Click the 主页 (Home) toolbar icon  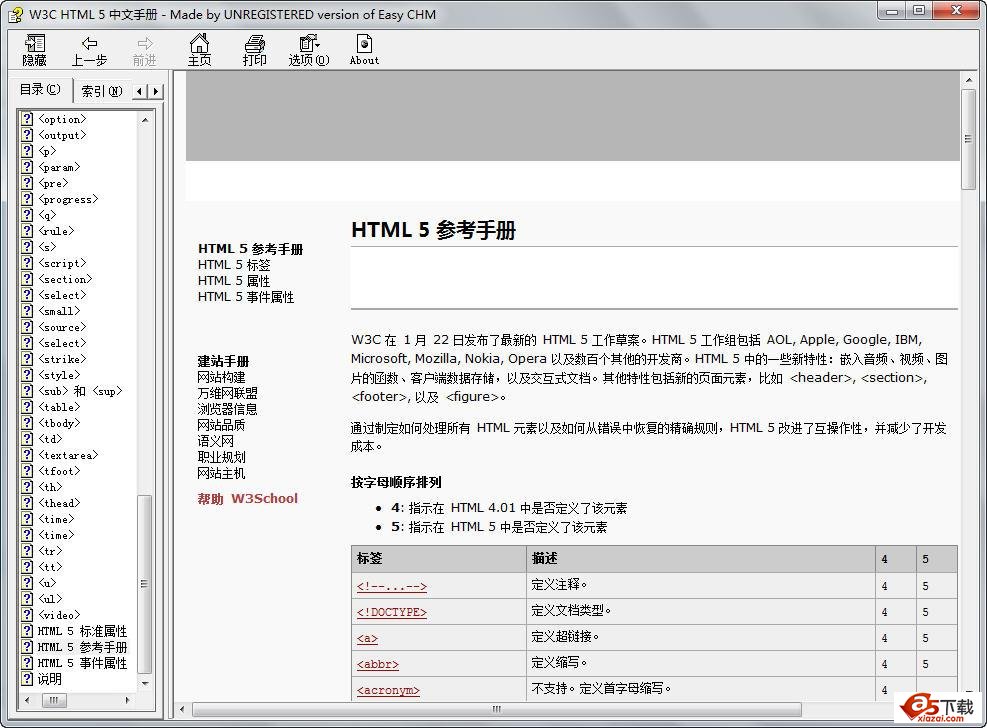[x=199, y=50]
